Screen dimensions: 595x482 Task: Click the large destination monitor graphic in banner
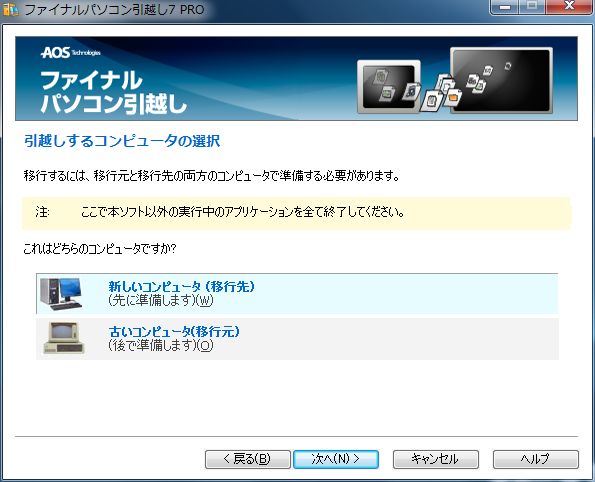pos(501,80)
